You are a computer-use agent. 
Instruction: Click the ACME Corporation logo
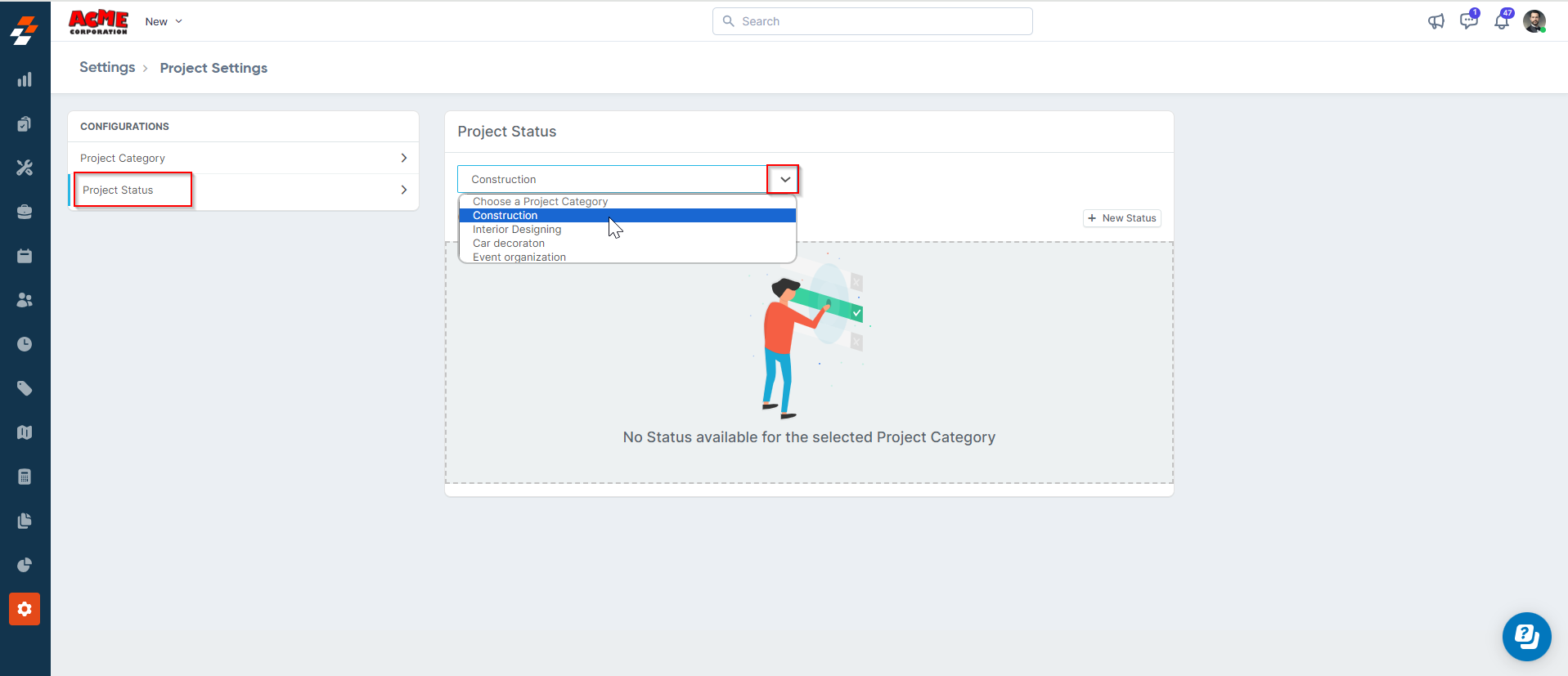point(98,21)
